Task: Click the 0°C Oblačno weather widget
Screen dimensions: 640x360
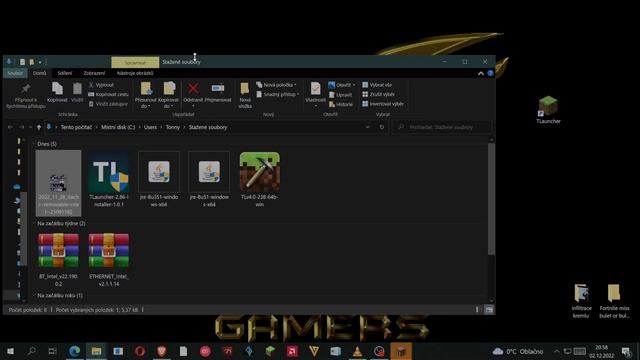Action: click(518, 351)
